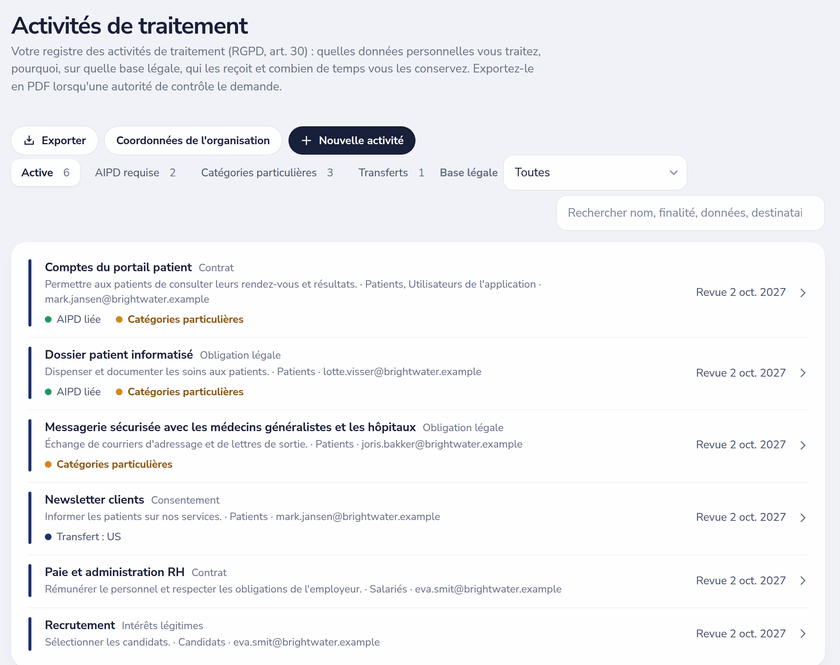Click Catégories particulières tag on Comptes du portail
840x665 pixels.
180,319
